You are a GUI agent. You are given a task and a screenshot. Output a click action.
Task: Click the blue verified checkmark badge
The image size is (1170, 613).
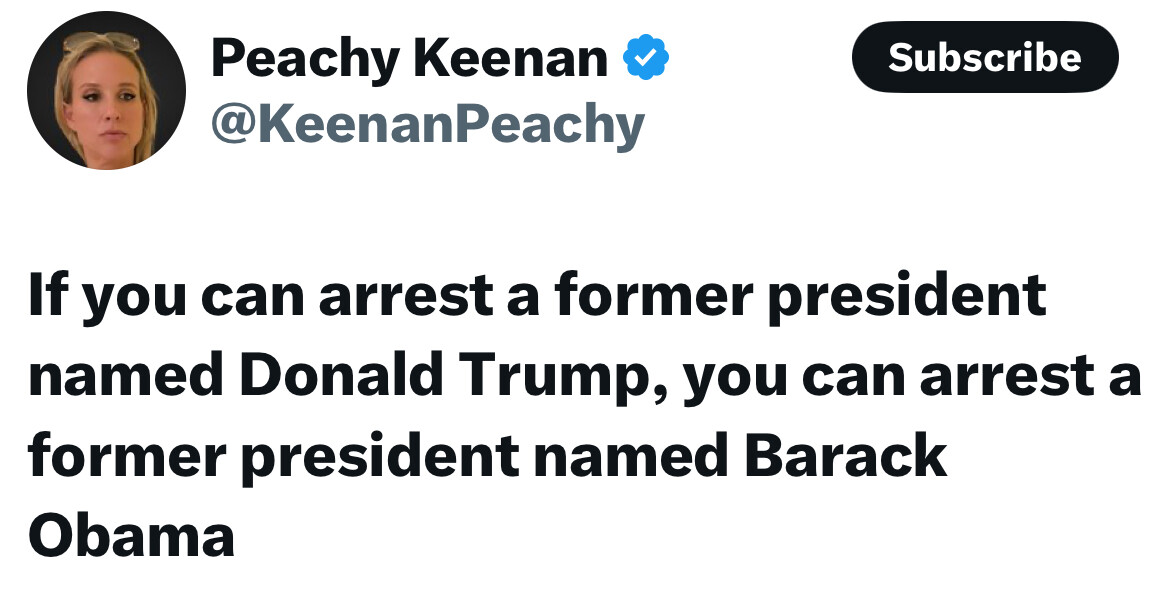click(646, 58)
